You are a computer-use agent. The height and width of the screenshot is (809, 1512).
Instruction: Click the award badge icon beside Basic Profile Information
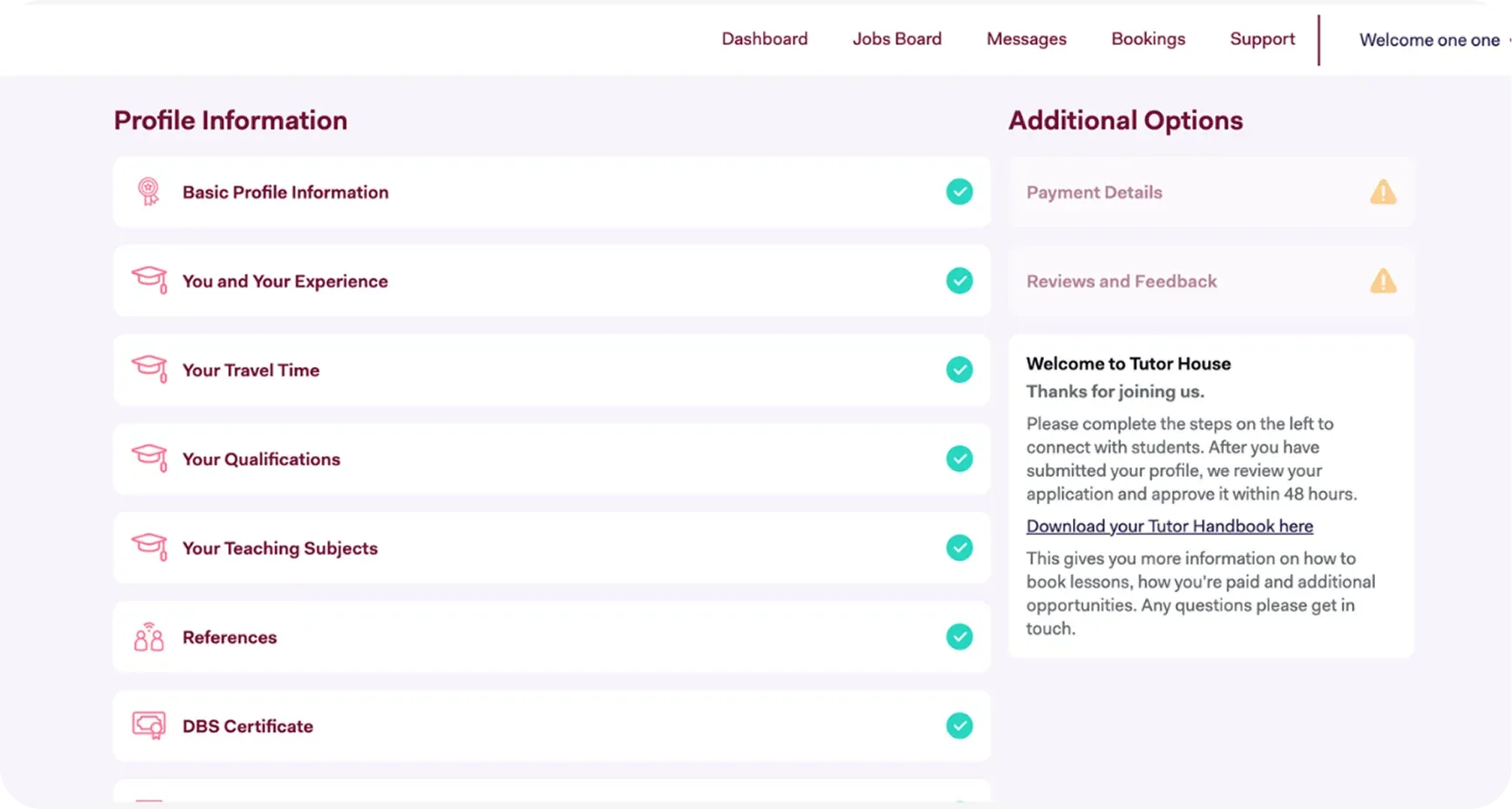pos(148,191)
